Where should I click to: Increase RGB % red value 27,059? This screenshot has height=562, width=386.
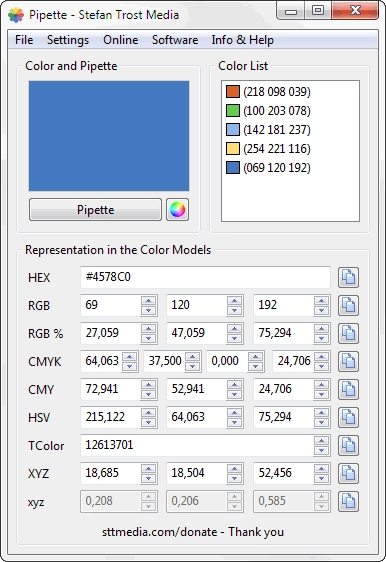coord(148,329)
